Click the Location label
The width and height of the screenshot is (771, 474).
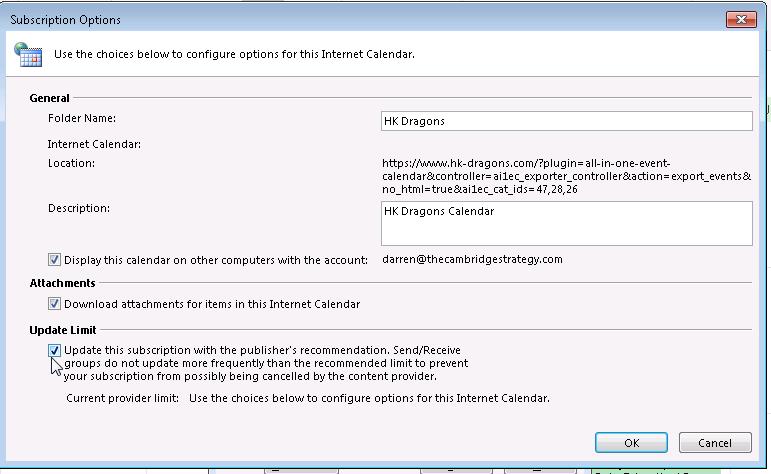(71, 163)
